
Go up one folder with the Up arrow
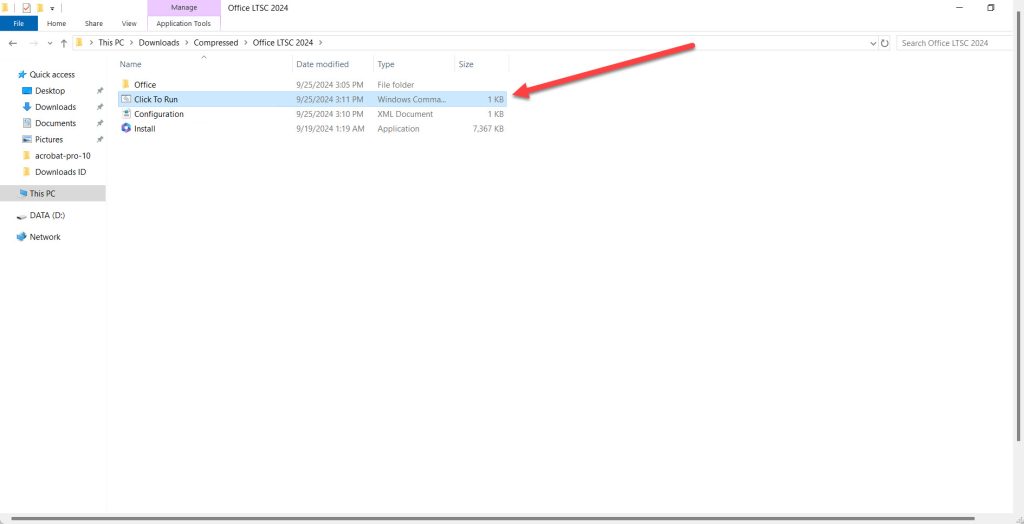[64, 43]
